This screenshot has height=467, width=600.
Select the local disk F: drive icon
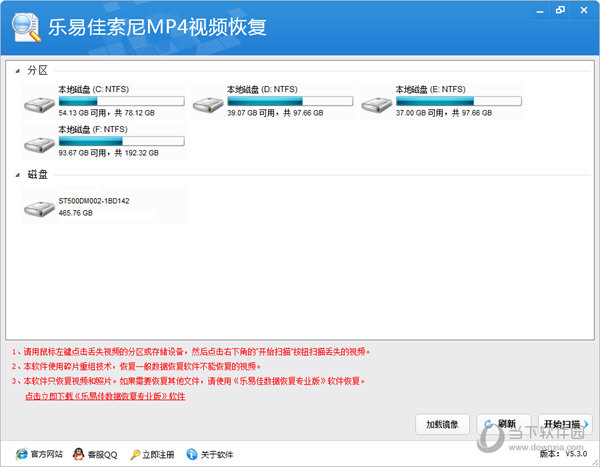click(39, 145)
